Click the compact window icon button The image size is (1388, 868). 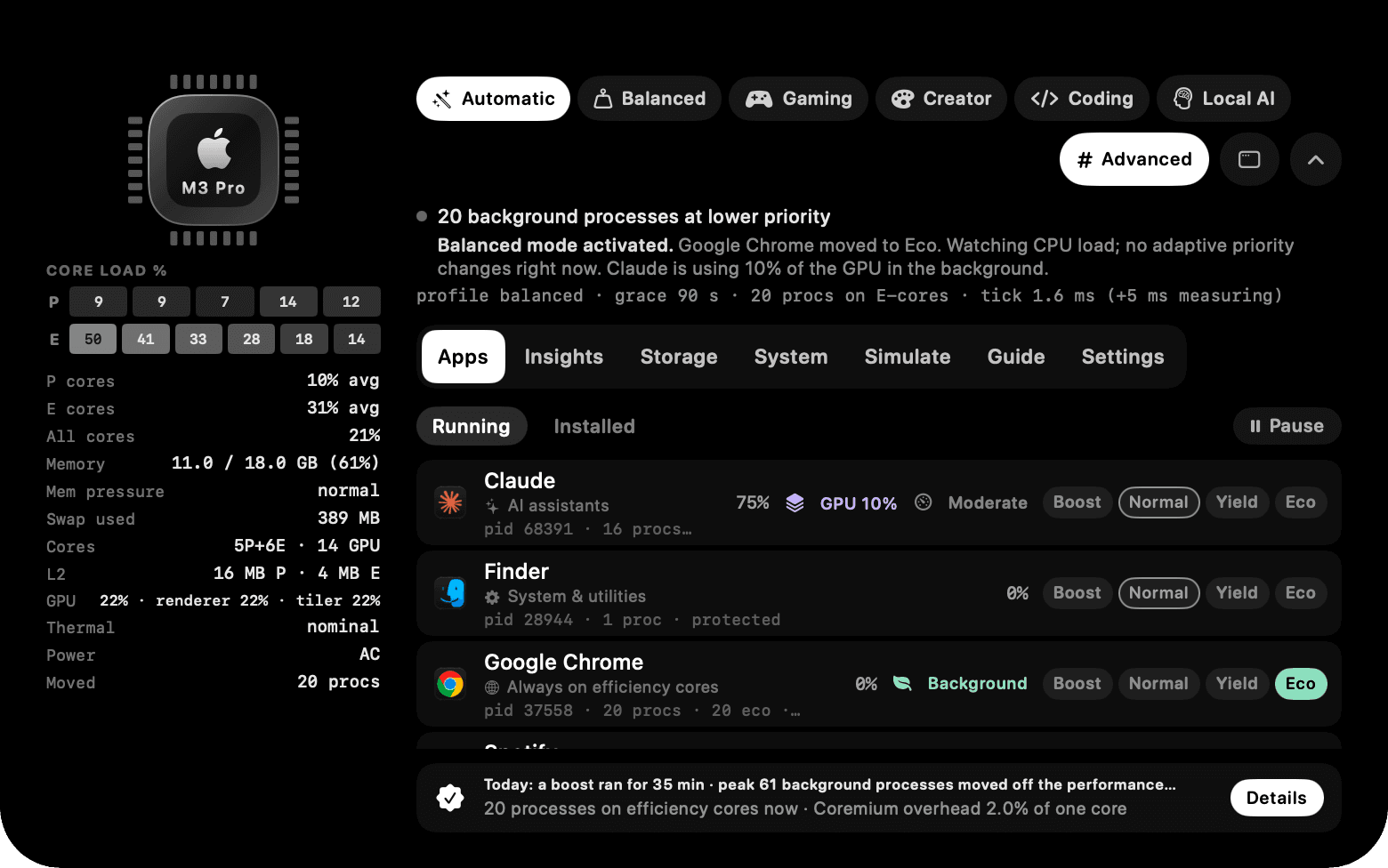tap(1249, 159)
